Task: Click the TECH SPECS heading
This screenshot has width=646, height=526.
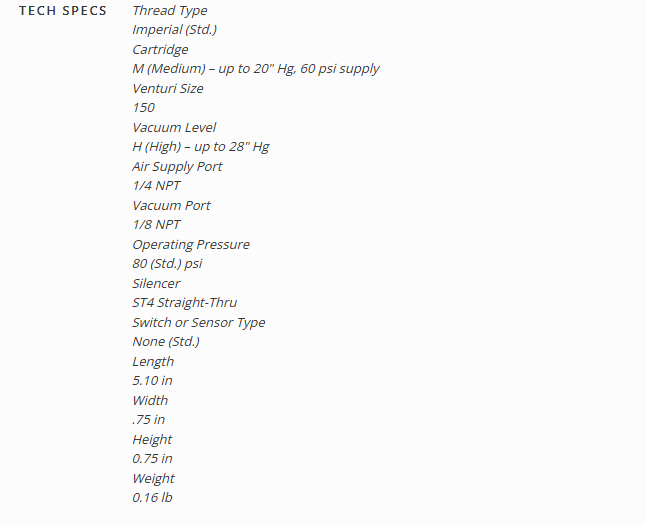Action: 63,11
